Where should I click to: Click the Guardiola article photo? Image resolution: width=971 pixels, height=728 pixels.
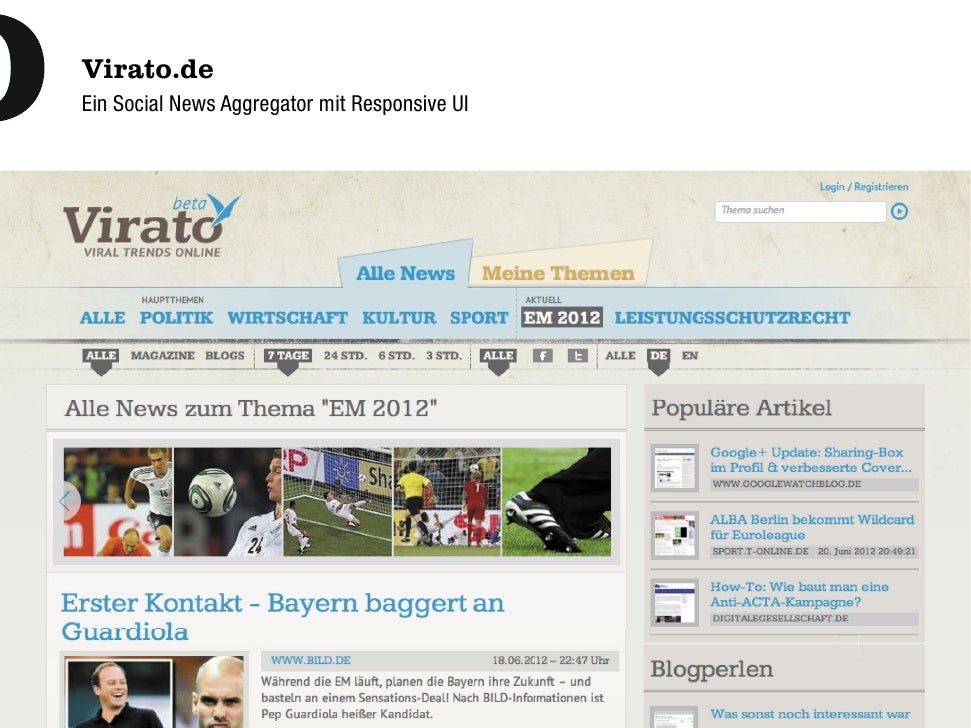click(x=154, y=692)
